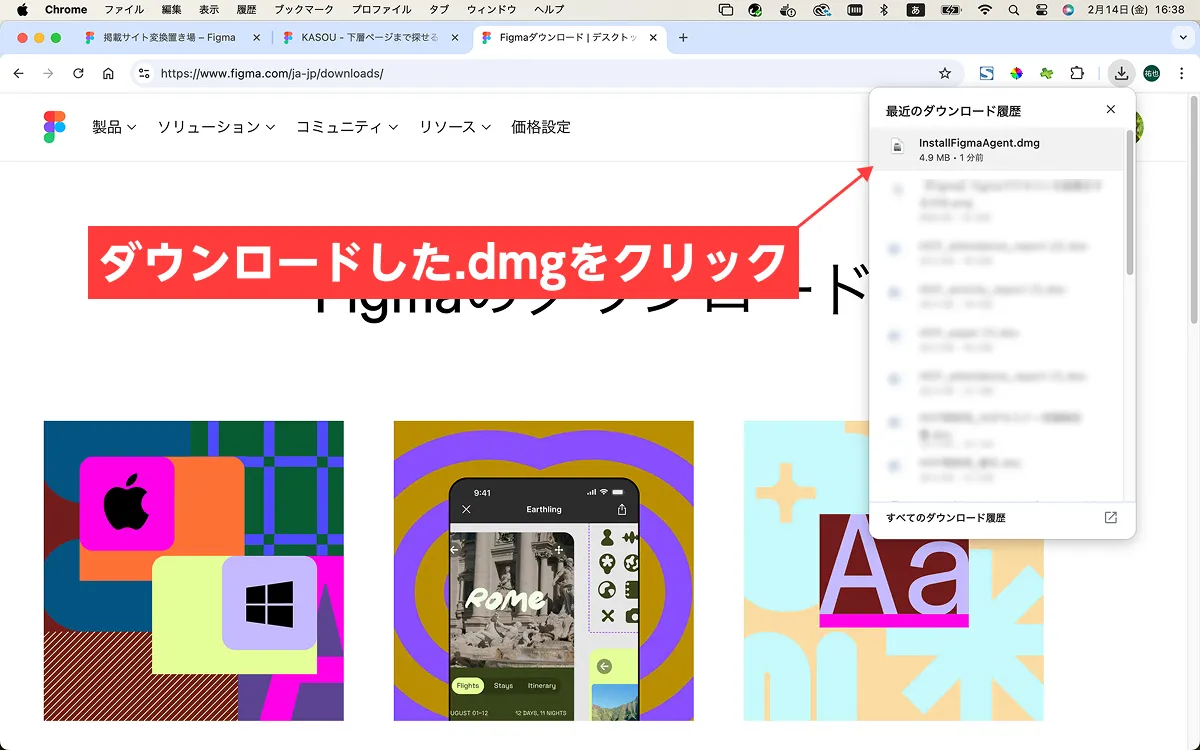The width and height of the screenshot is (1200, 750).
Task: Expand the コミュニティ dropdown menu
Action: click(x=346, y=127)
